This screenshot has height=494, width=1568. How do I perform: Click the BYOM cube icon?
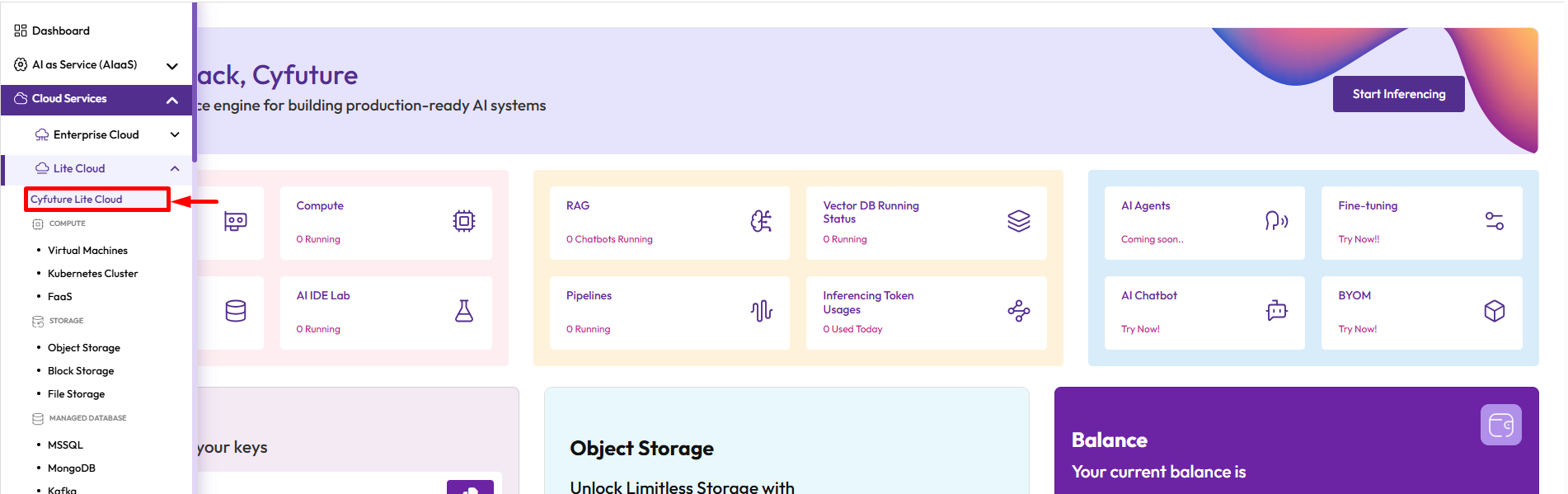pyautogui.click(x=1494, y=311)
